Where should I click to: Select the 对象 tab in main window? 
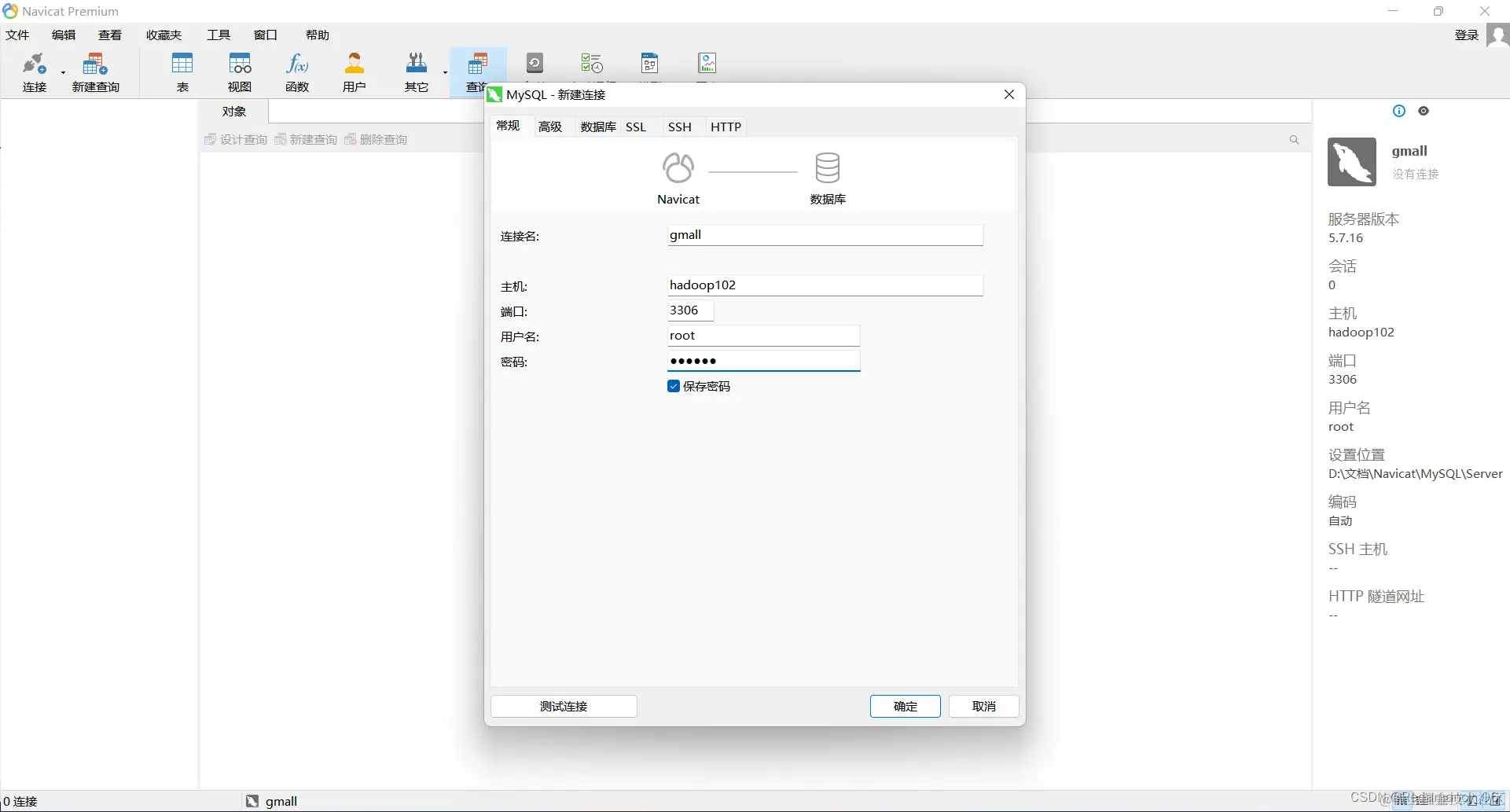click(234, 111)
